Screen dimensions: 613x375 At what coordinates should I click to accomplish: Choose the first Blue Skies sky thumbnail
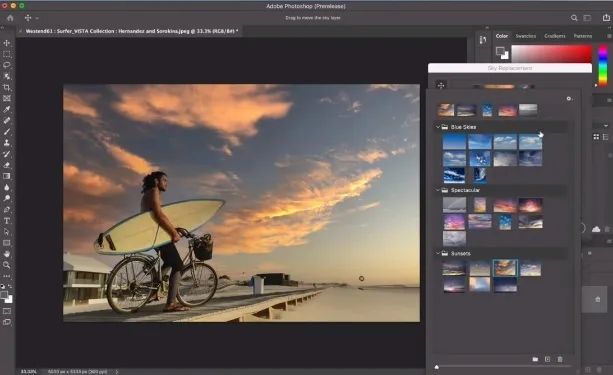pos(454,142)
